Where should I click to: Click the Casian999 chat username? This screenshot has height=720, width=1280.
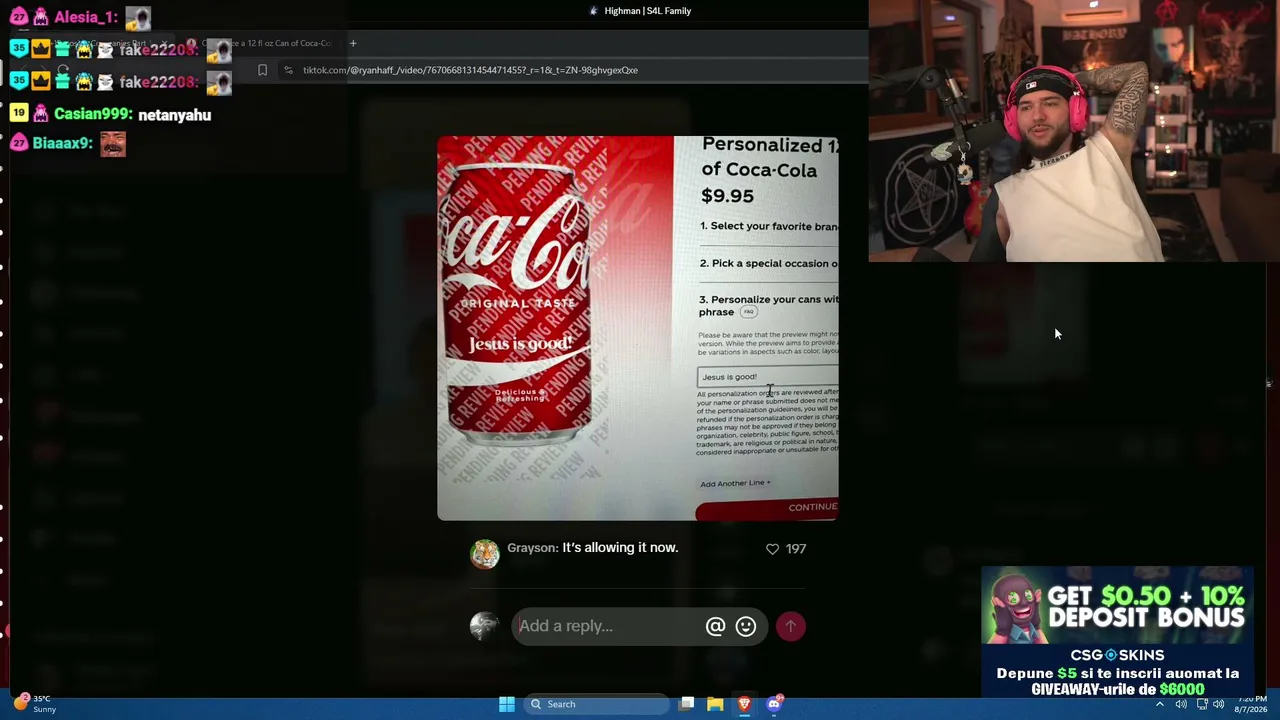92,115
